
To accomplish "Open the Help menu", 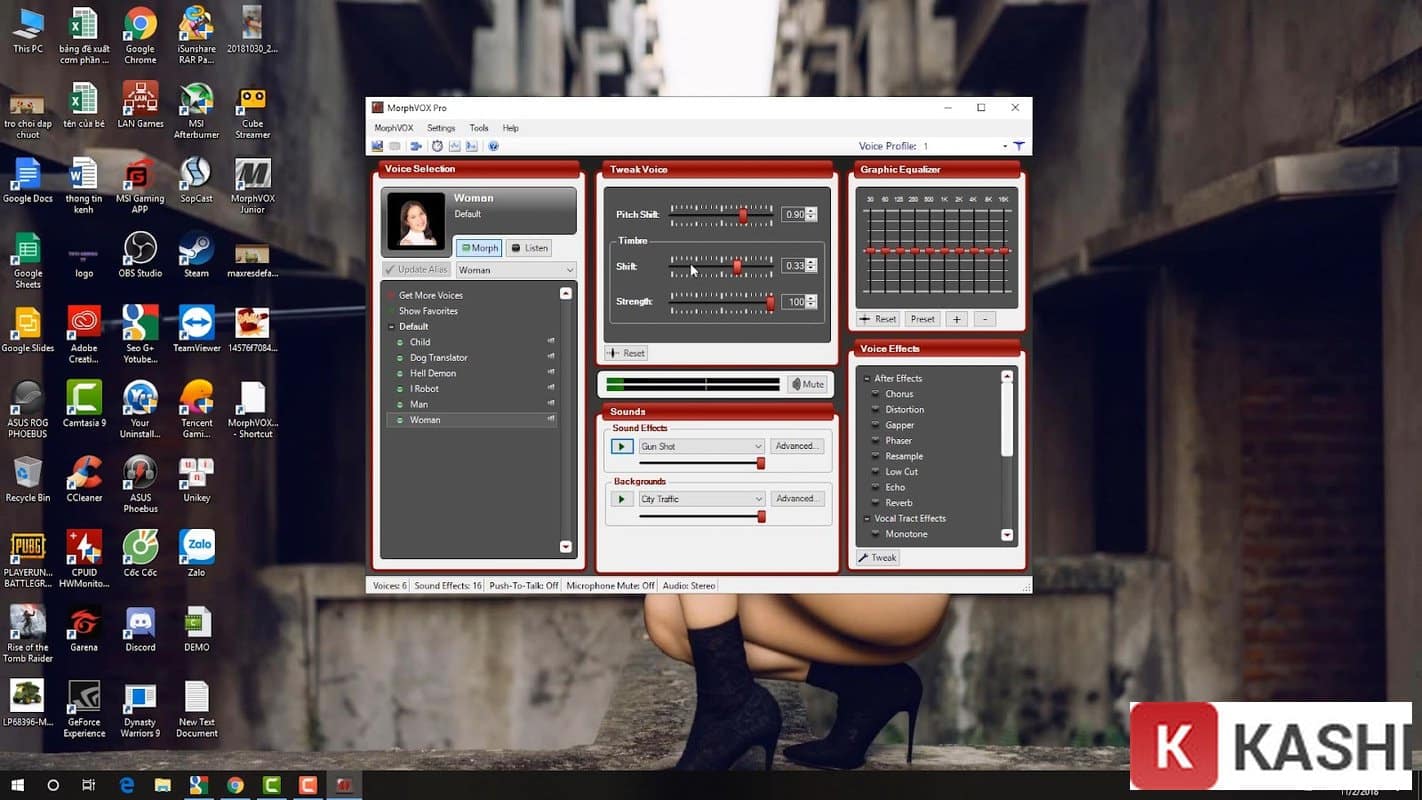I will click(510, 128).
